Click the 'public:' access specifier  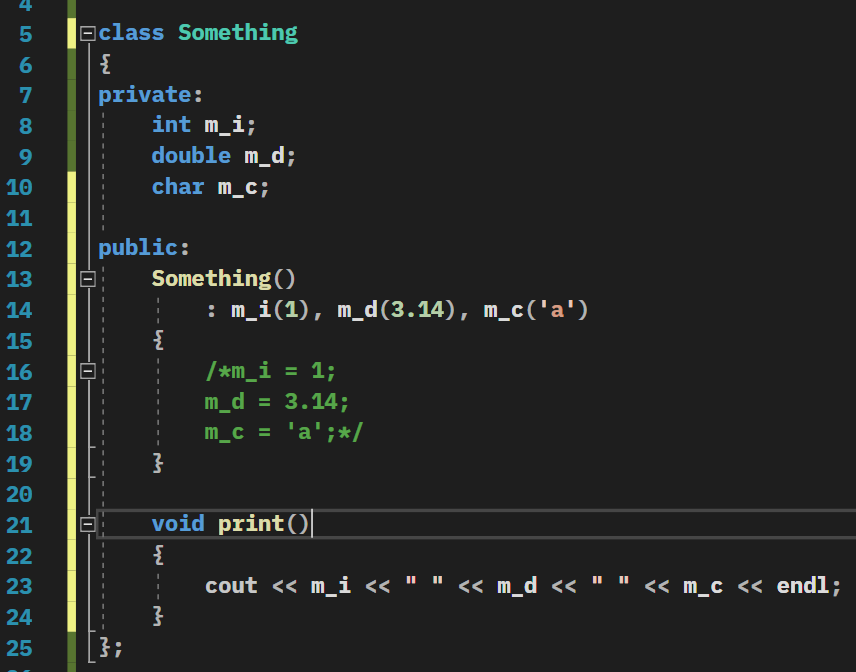click(x=144, y=248)
